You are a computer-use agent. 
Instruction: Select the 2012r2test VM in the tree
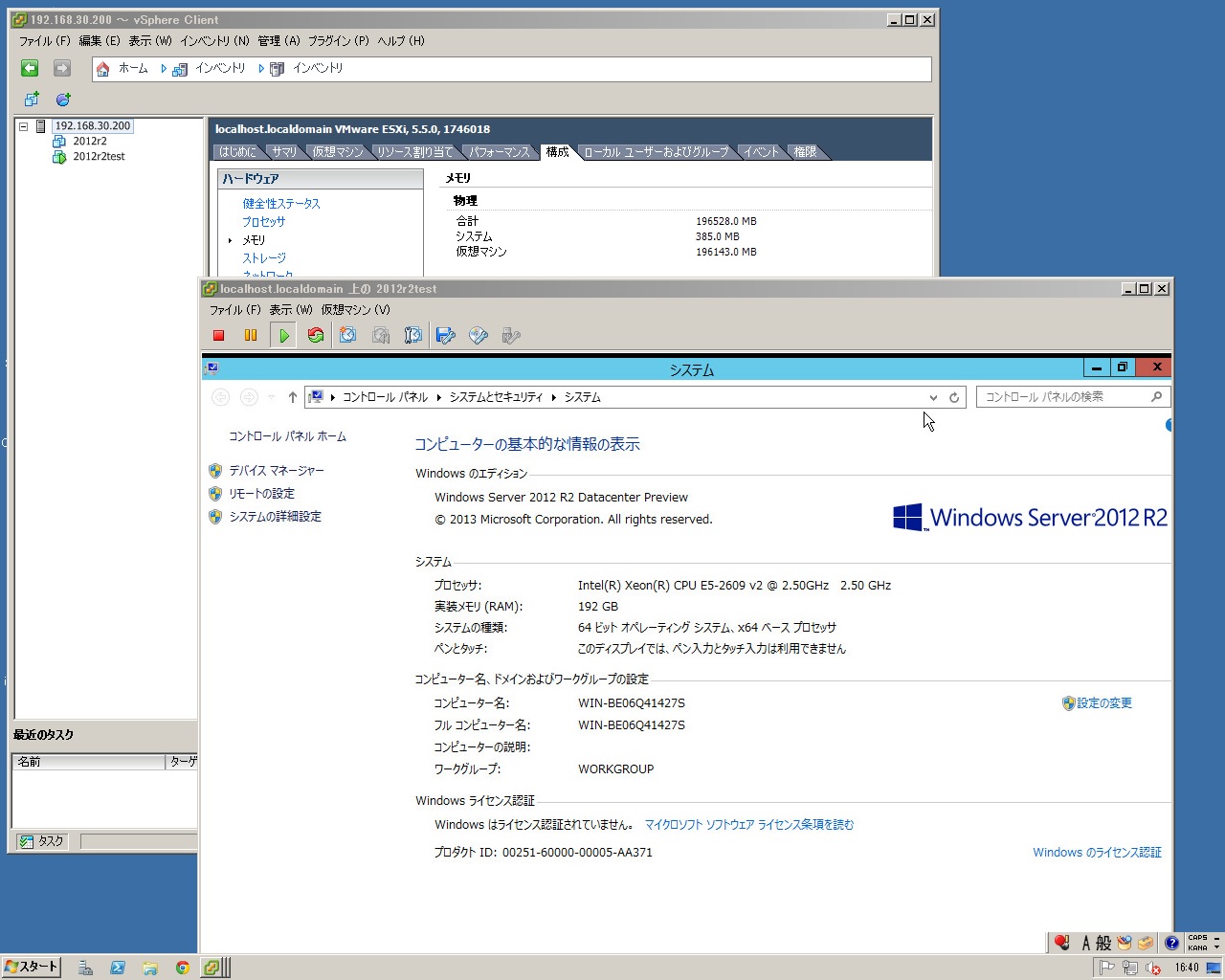tap(99, 157)
